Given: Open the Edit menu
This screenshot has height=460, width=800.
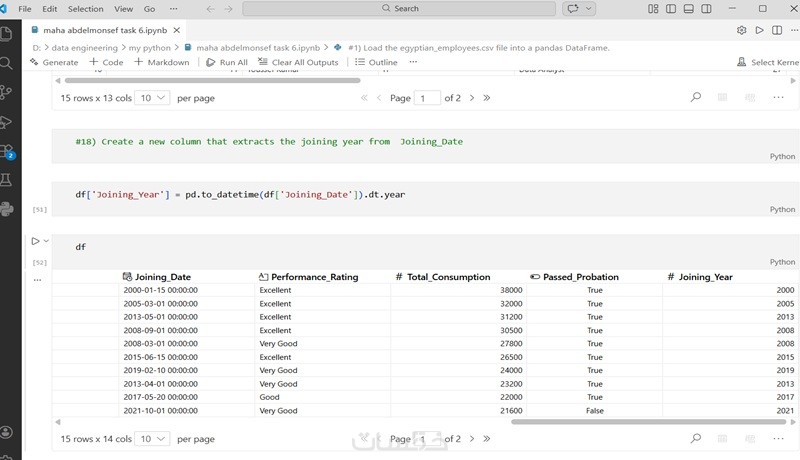Looking at the screenshot, I should (x=49, y=9).
